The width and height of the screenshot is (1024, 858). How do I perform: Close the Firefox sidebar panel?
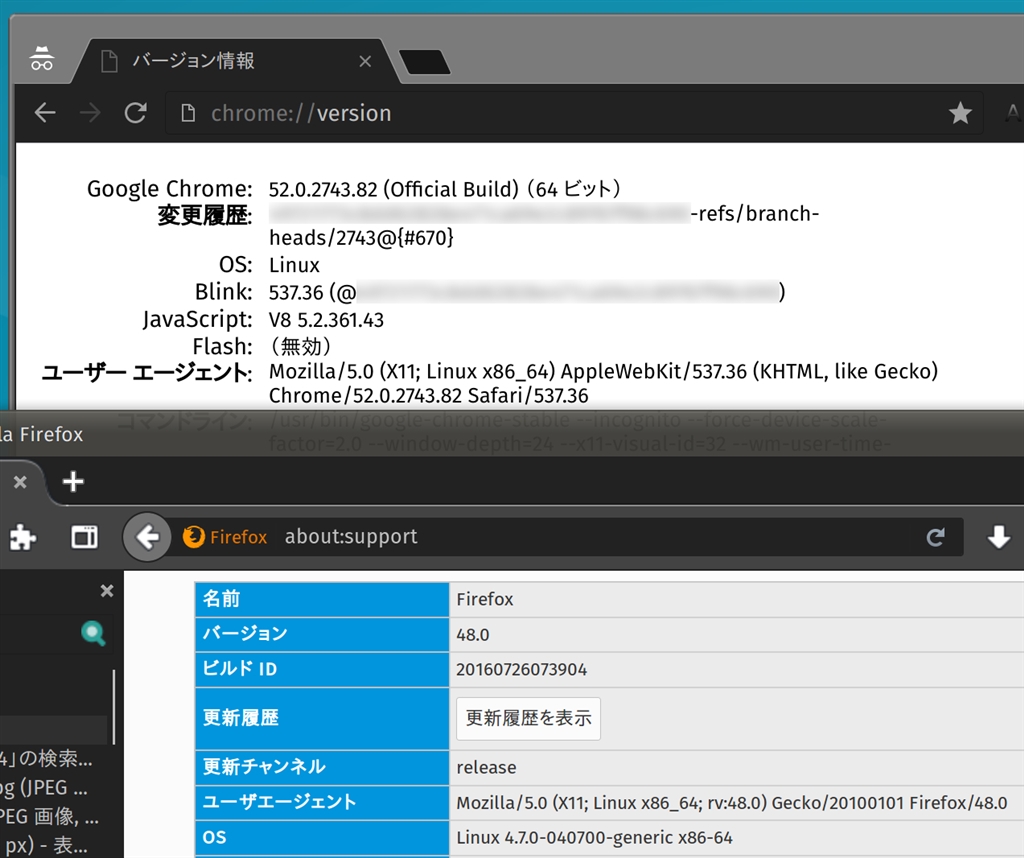(107, 591)
